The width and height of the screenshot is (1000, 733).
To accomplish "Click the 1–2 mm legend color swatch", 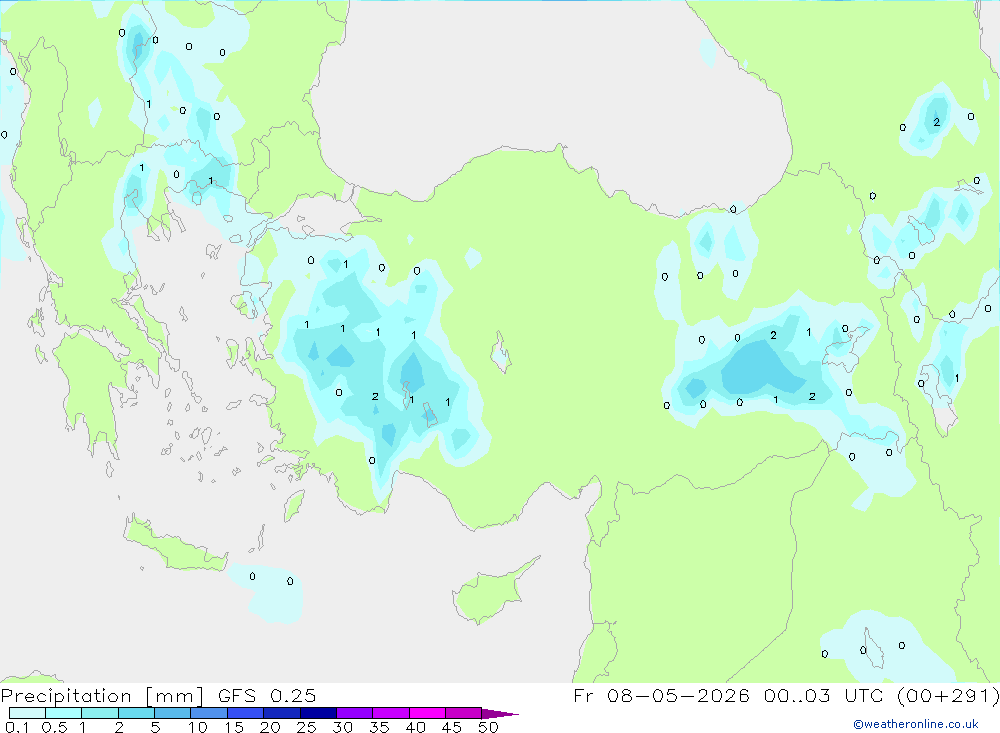I will [x=100, y=713].
